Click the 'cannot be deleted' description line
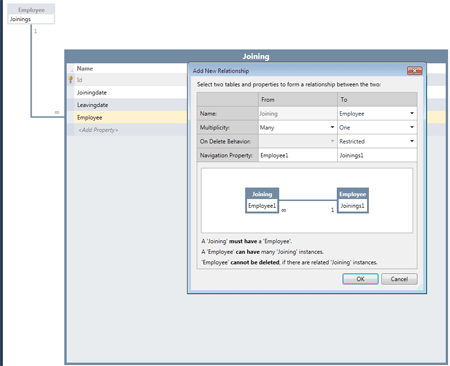This screenshot has height=366, width=450. [289, 262]
